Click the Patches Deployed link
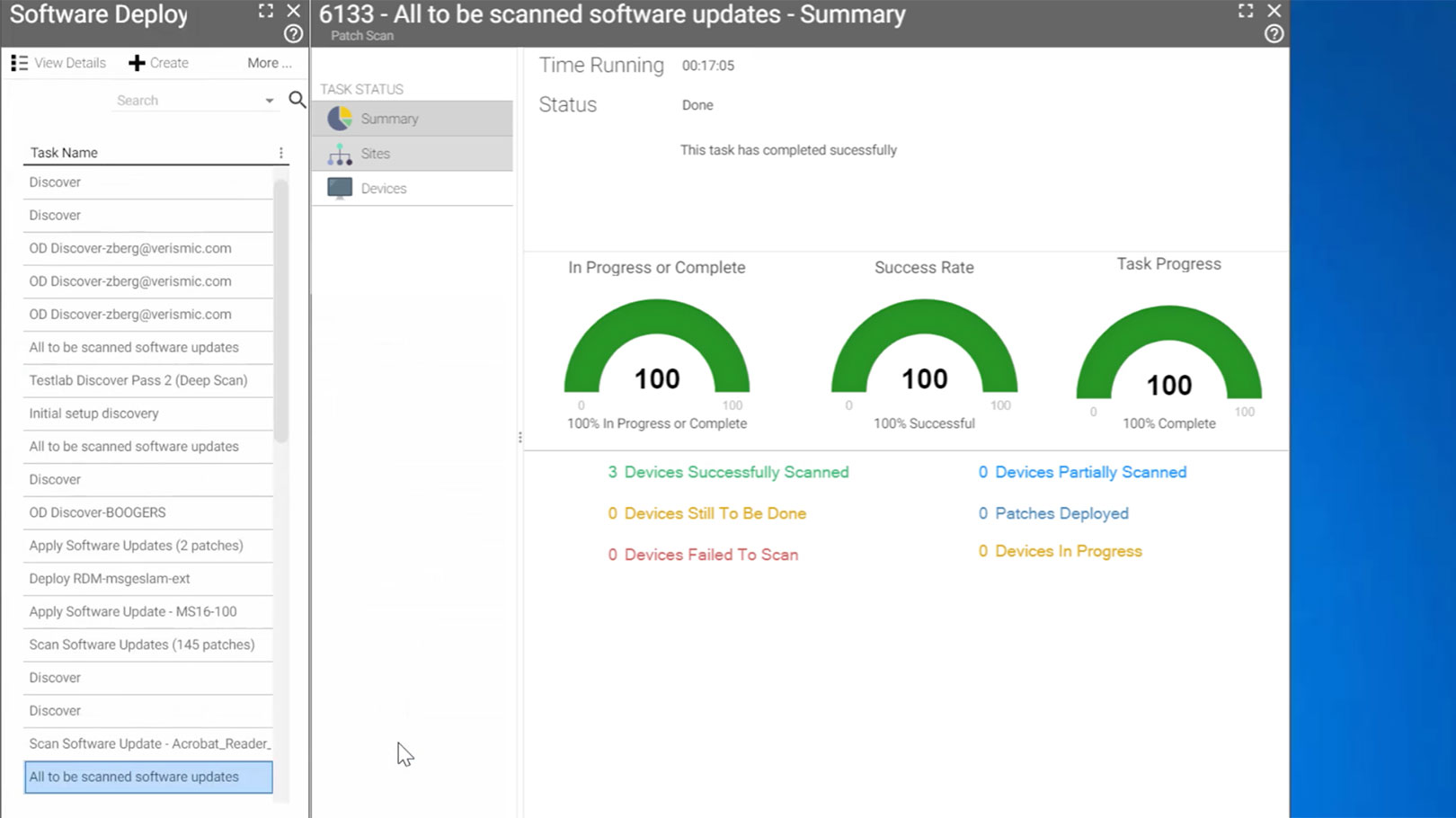 point(1052,512)
